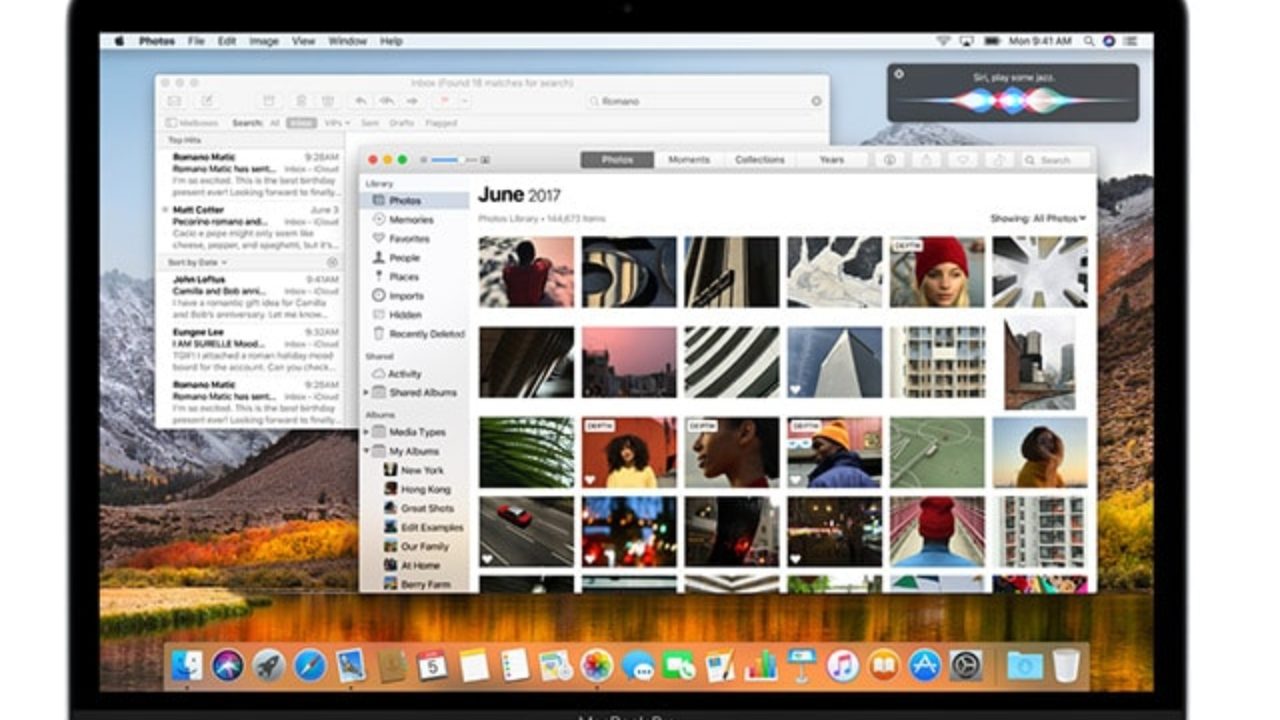Open the Matt Cotter email in Mail
The width and height of the screenshot is (1280, 720).
251,227
